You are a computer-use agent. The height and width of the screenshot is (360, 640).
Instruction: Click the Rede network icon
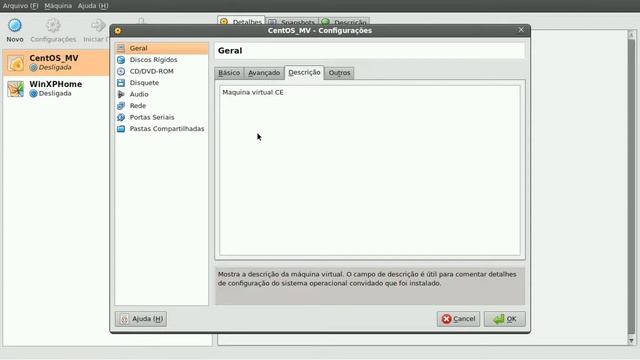(x=121, y=106)
